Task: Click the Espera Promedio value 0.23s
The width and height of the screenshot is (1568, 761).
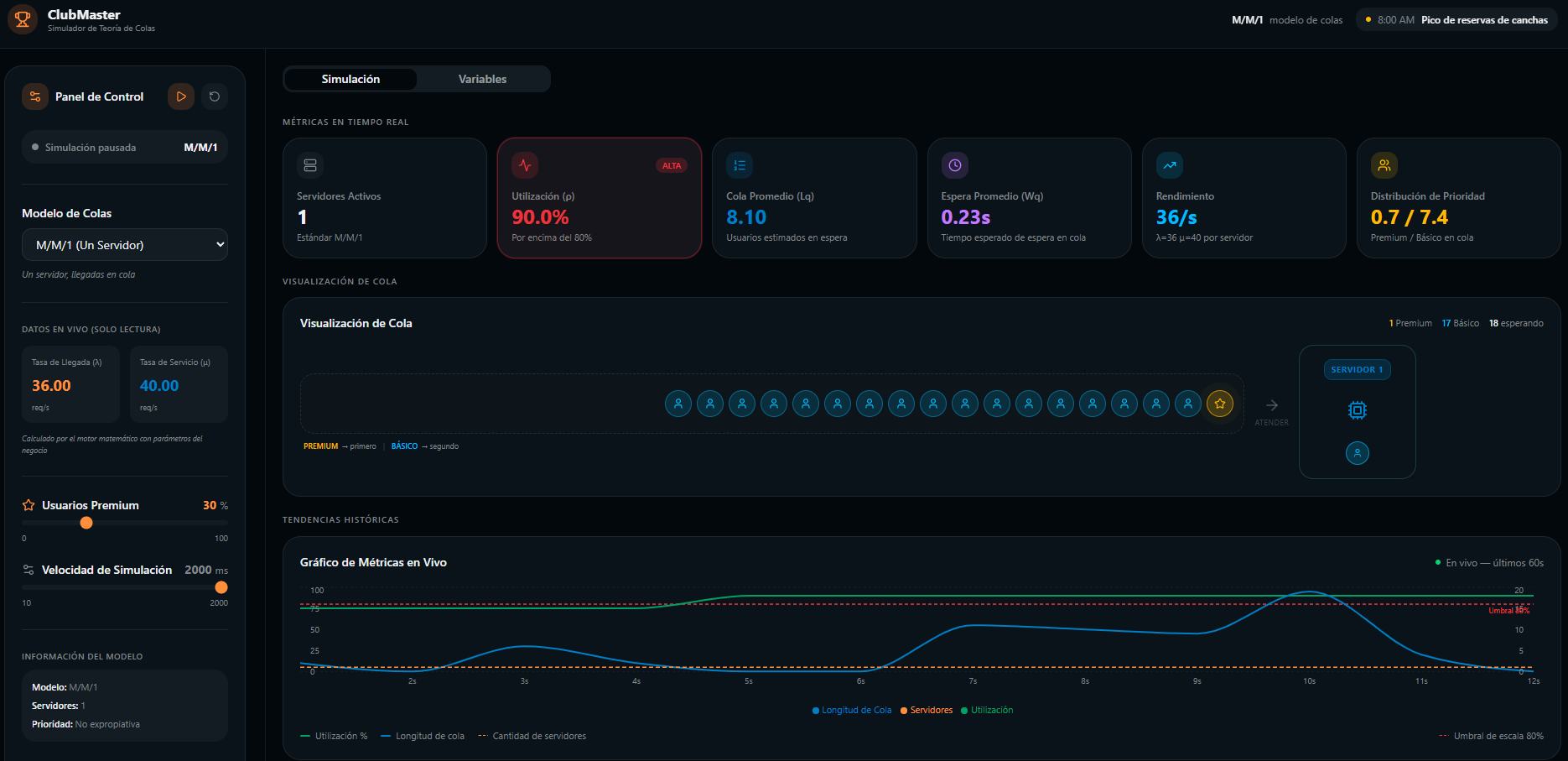Action: (966, 217)
